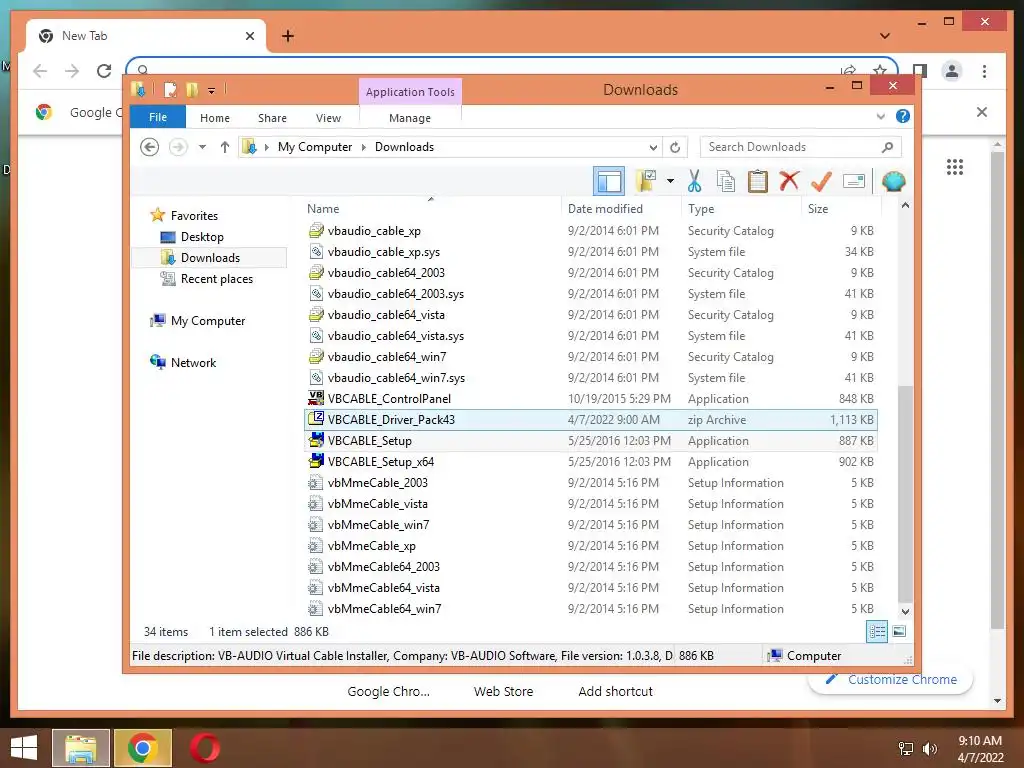
Task: Open a new Chrome tab
Action: pos(287,36)
